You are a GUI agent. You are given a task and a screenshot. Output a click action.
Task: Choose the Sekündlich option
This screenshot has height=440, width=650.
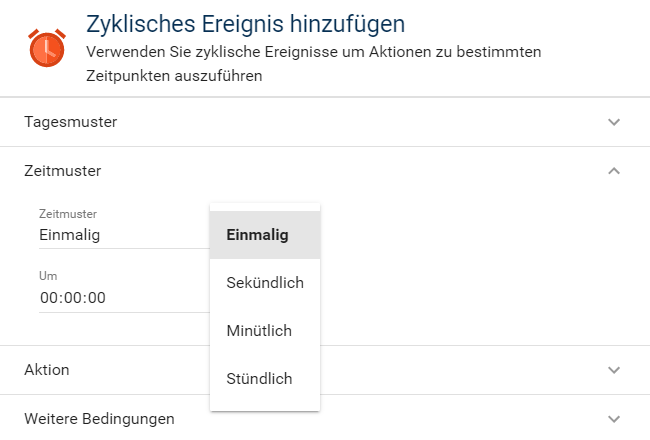[265, 283]
